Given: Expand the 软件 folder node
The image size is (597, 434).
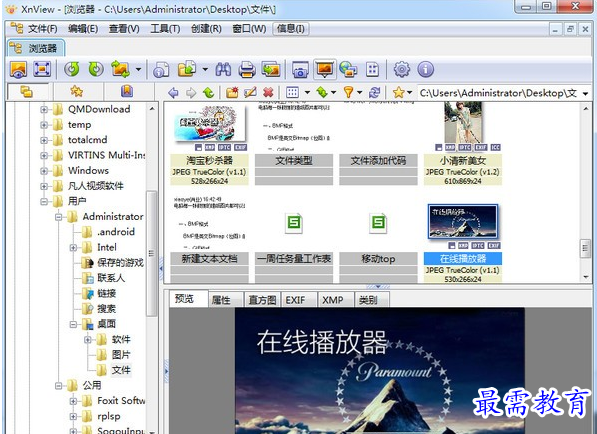Looking at the screenshot, I should [x=88, y=340].
